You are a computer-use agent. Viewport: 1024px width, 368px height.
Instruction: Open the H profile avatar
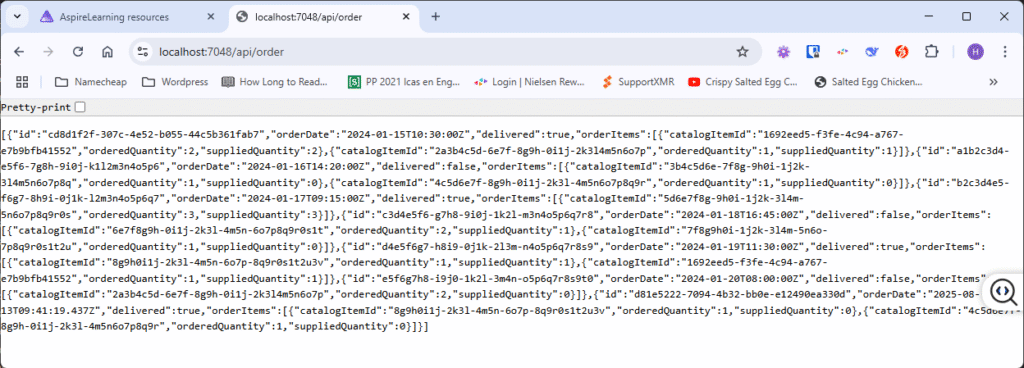click(976, 52)
